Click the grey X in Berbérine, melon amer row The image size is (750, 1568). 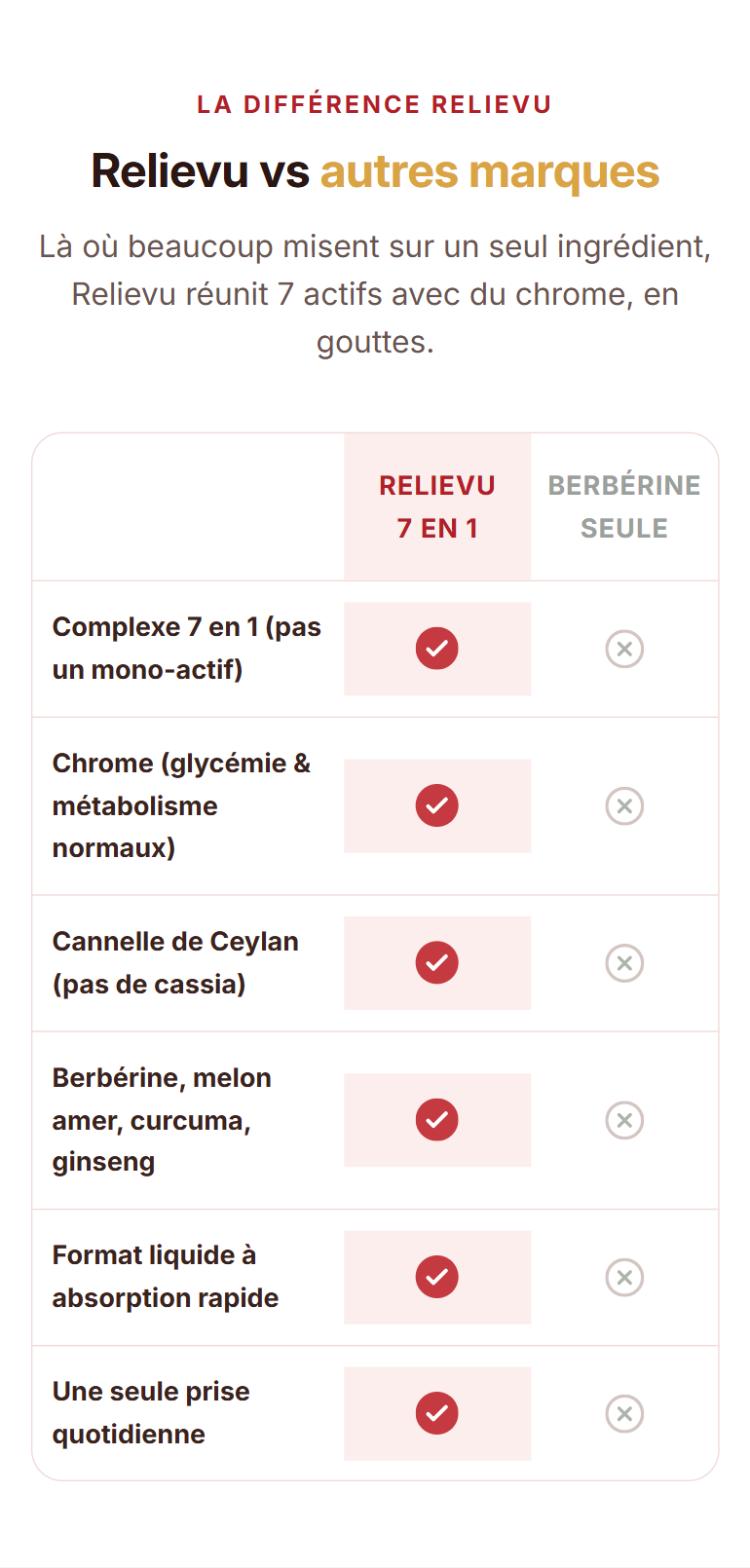click(x=624, y=1120)
